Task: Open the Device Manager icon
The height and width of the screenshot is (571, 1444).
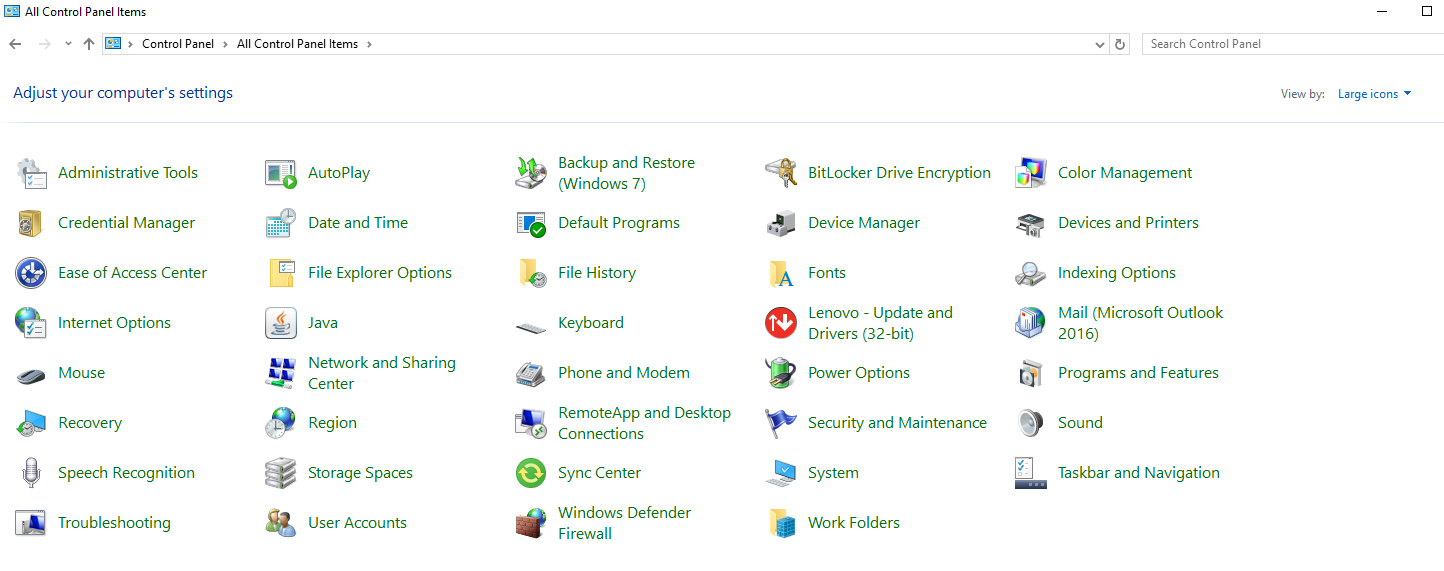Action: (781, 223)
